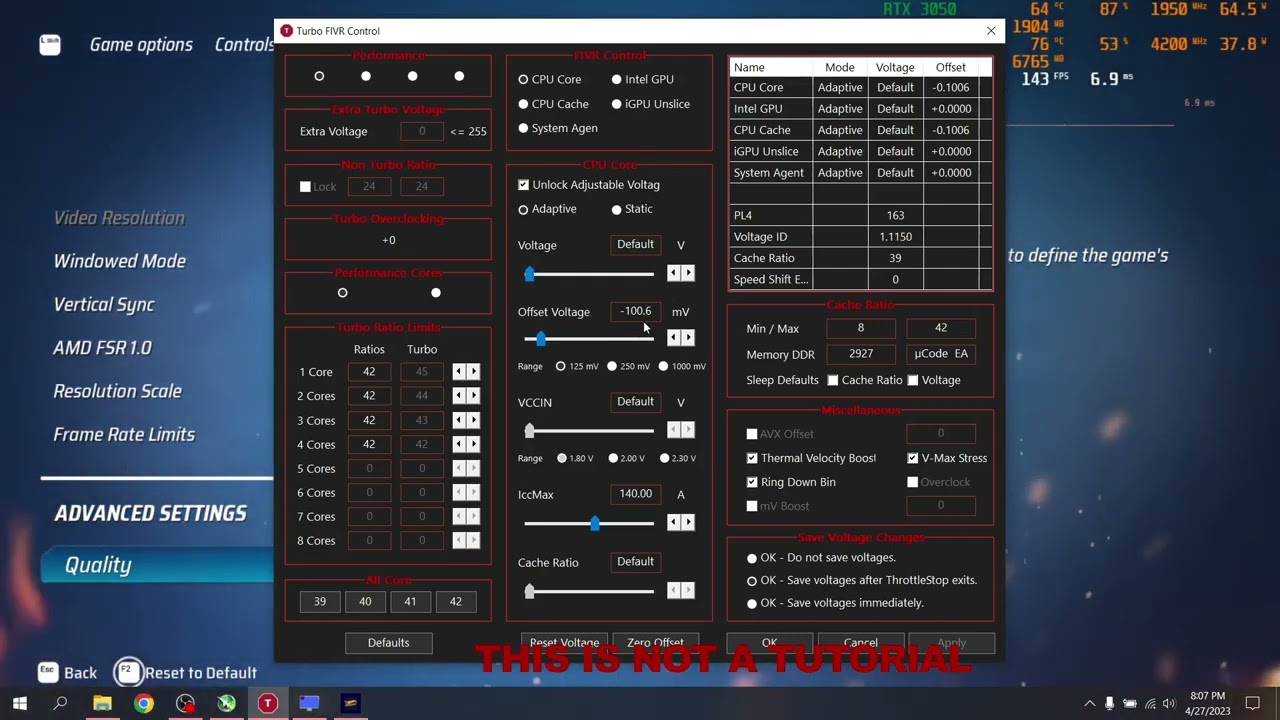Open volume speaker tray icon
This screenshot has height=720, width=1280.
(1169, 704)
